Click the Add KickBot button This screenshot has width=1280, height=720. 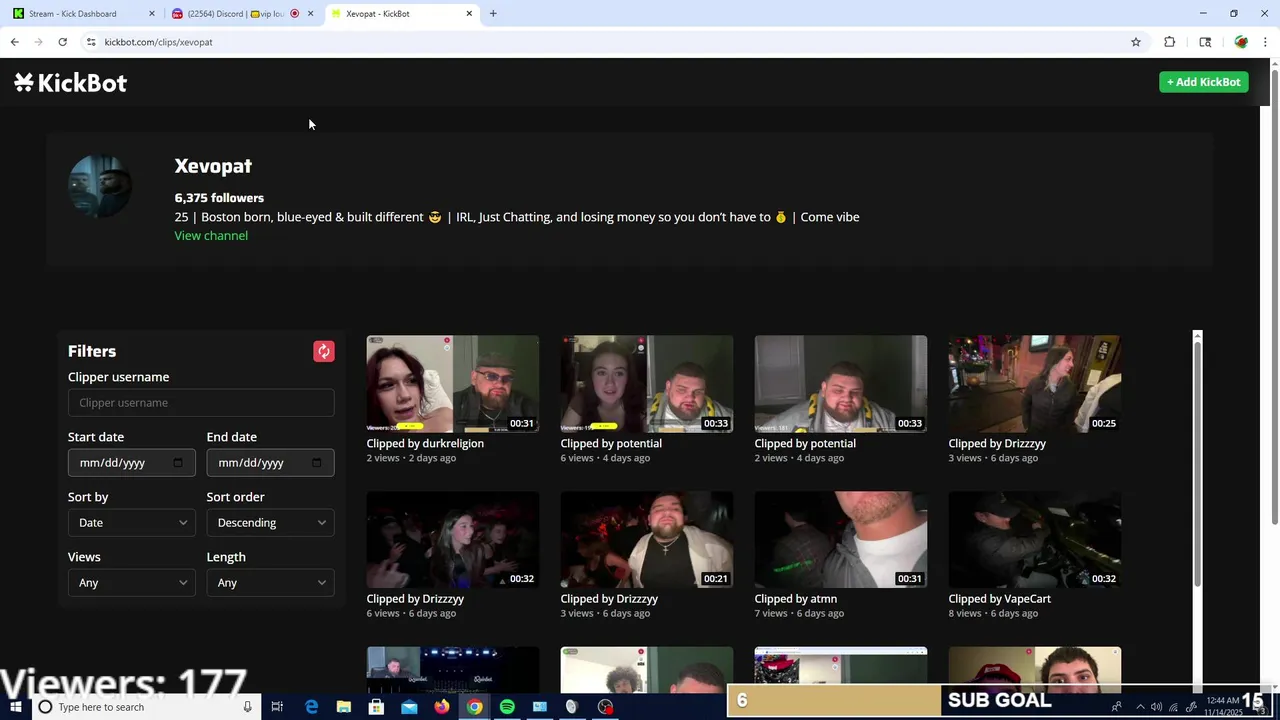[1204, 82]
